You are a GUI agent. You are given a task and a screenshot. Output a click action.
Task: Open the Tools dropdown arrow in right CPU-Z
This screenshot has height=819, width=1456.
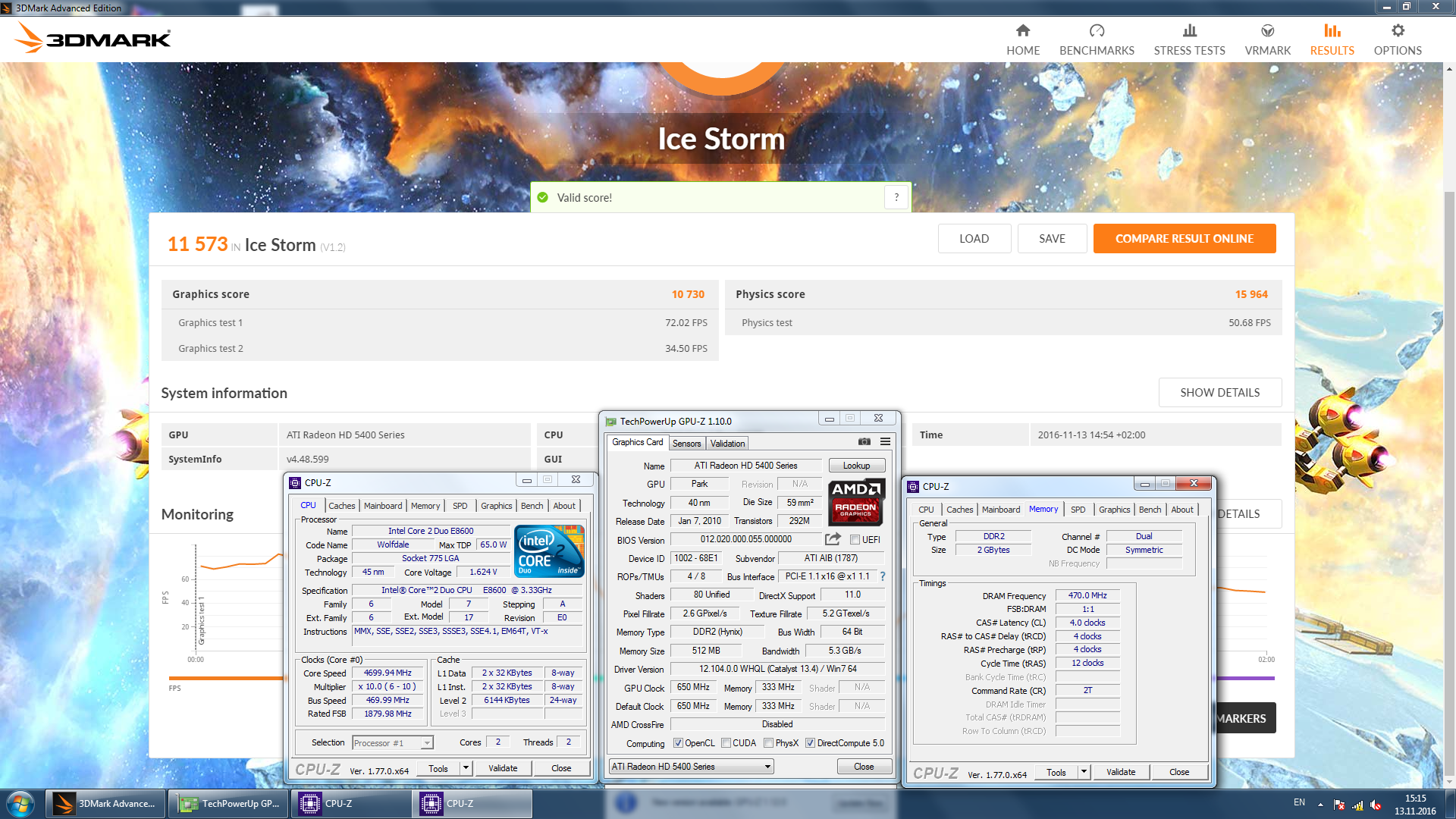coord(1084,772)
